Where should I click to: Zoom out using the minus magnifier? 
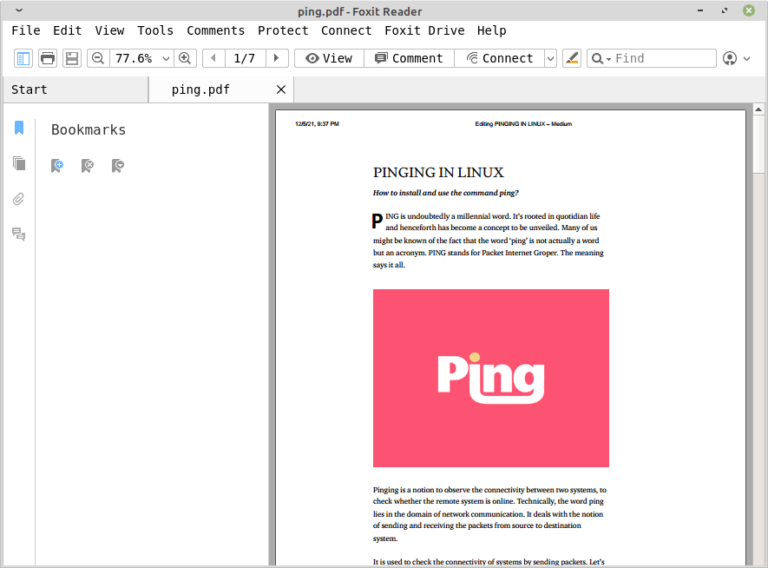tap(98, 58)
